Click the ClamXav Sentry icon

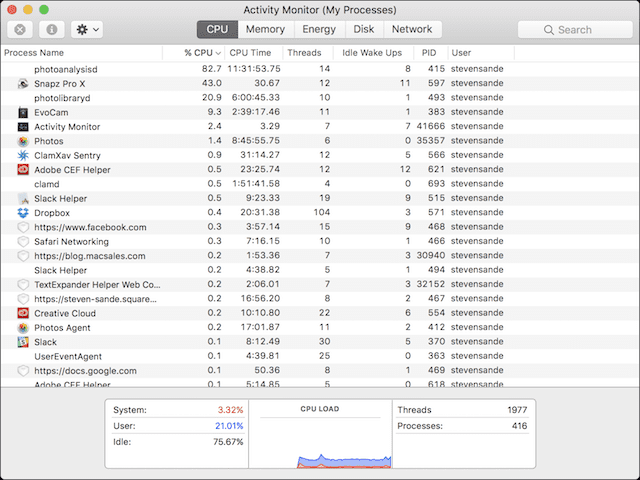tap(23, 156)
